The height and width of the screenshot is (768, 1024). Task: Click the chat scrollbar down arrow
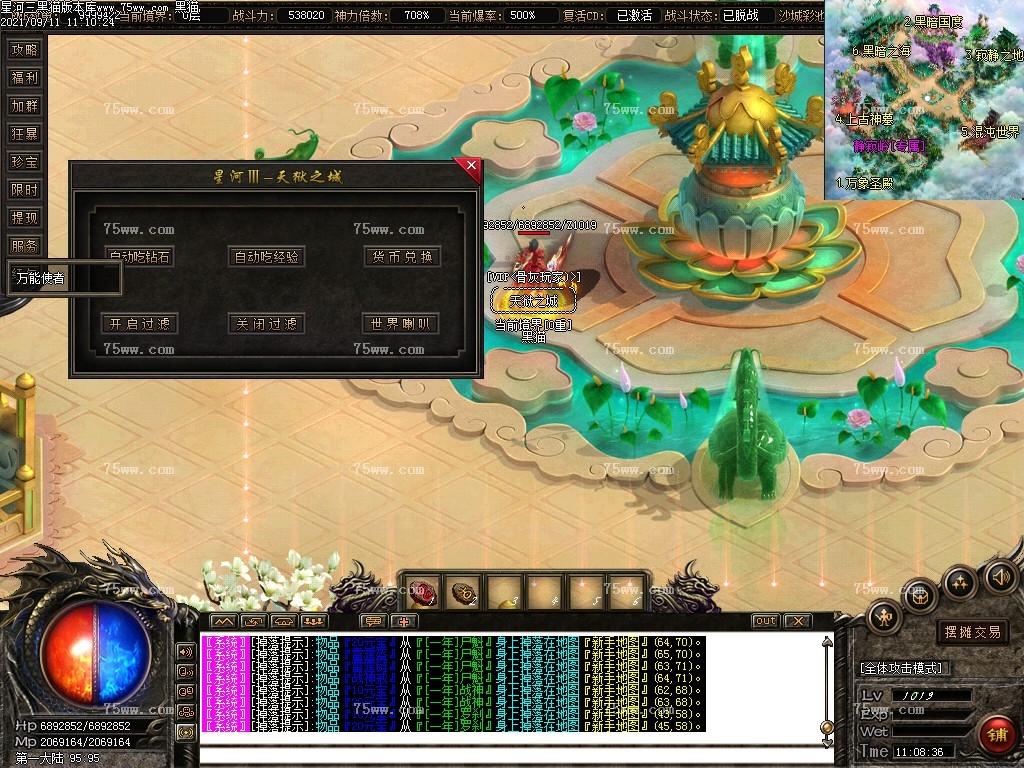[x=827, y=741]
